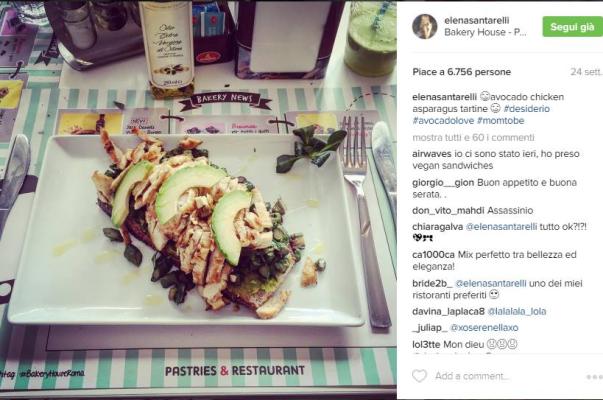Click @xoserenellaxo mention
Screen dimensions: 603x400
[x=484, y=328]
